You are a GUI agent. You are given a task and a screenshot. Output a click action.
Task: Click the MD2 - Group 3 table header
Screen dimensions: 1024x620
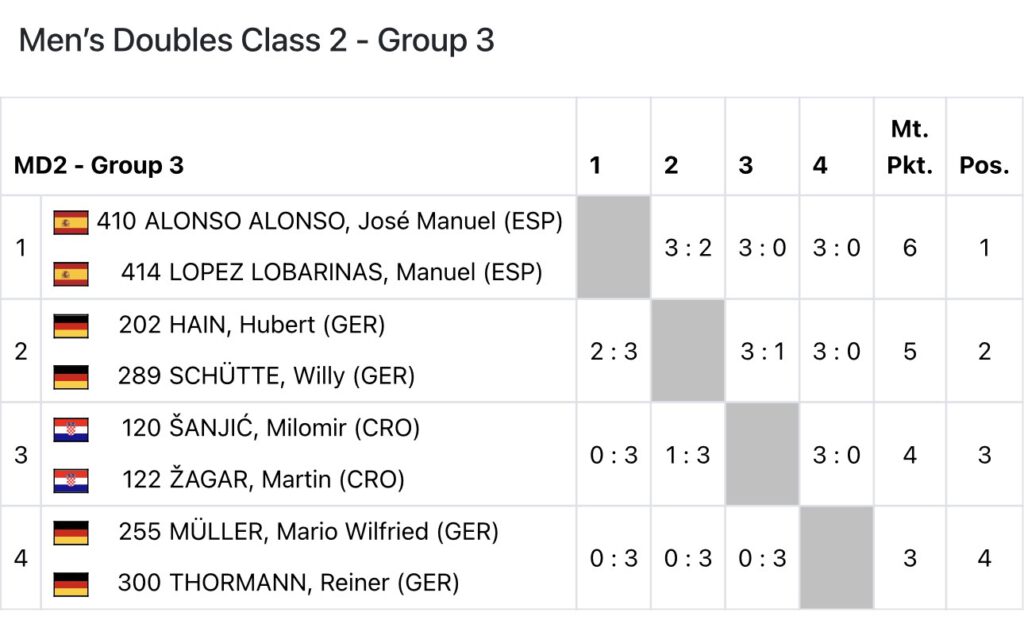(x=99, y=165)
